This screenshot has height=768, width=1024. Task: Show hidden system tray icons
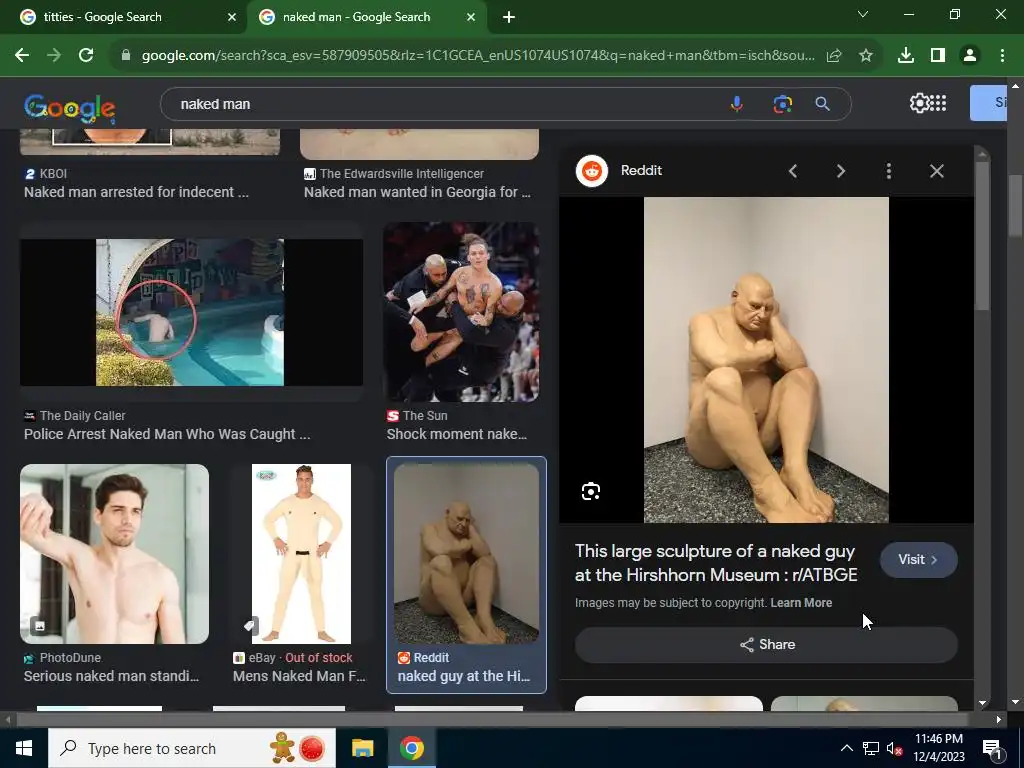click(846, 748)
